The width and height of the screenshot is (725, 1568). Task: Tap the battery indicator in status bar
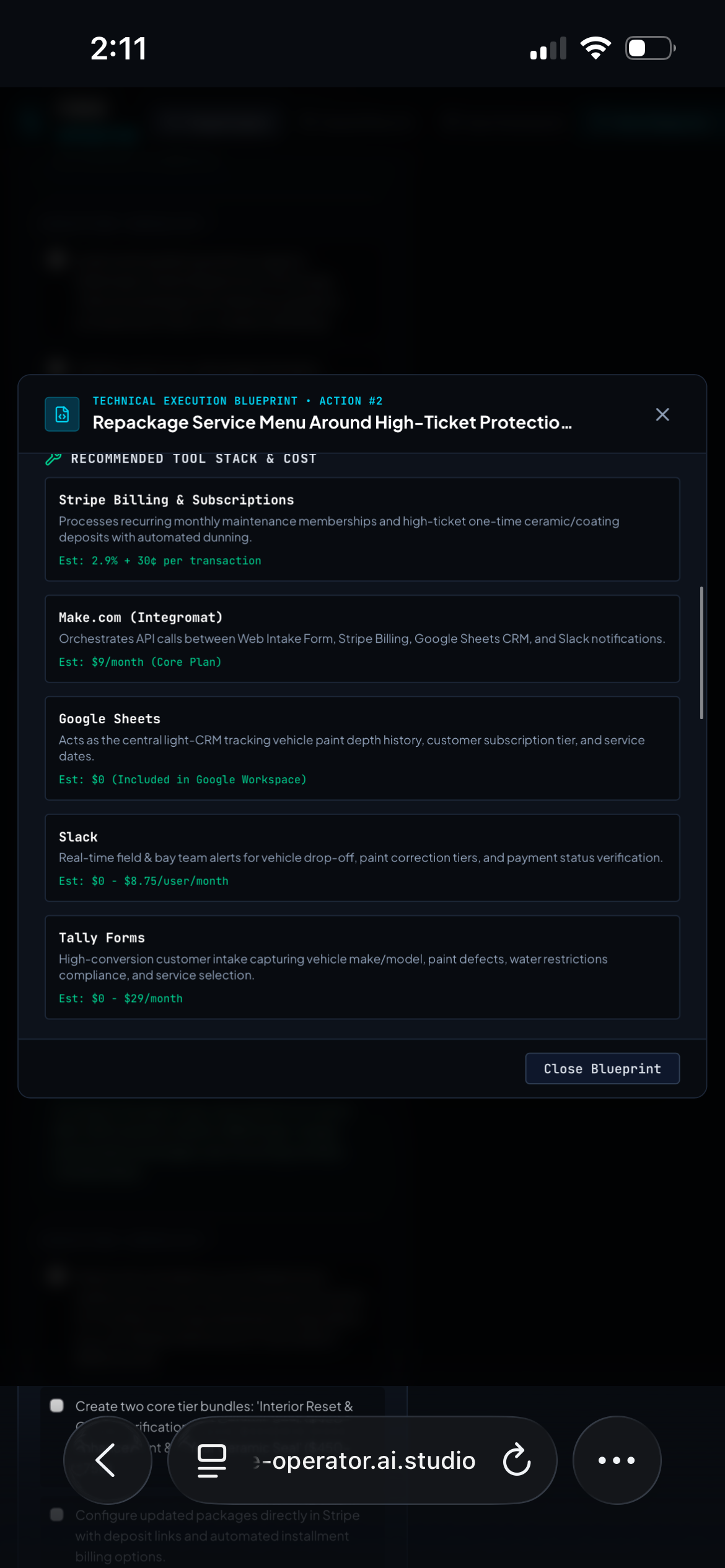(x=650, y=48)
